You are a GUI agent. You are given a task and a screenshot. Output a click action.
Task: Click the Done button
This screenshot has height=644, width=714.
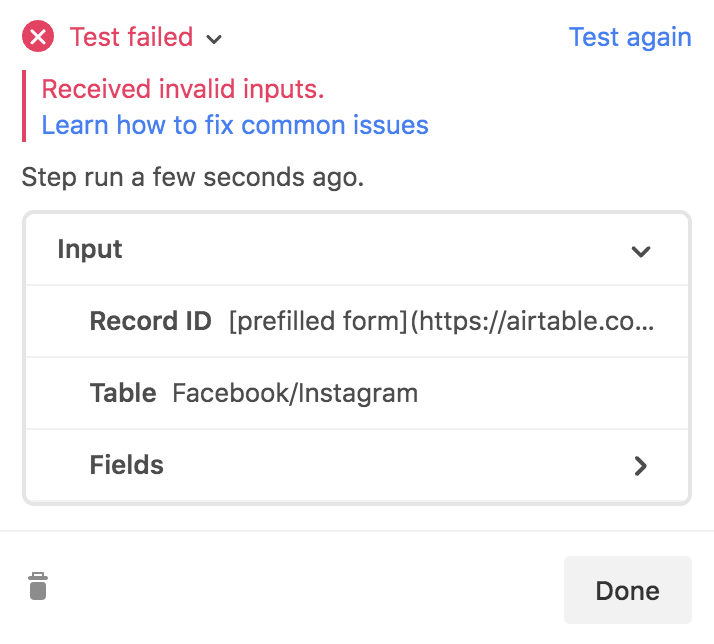click(627, 590)
